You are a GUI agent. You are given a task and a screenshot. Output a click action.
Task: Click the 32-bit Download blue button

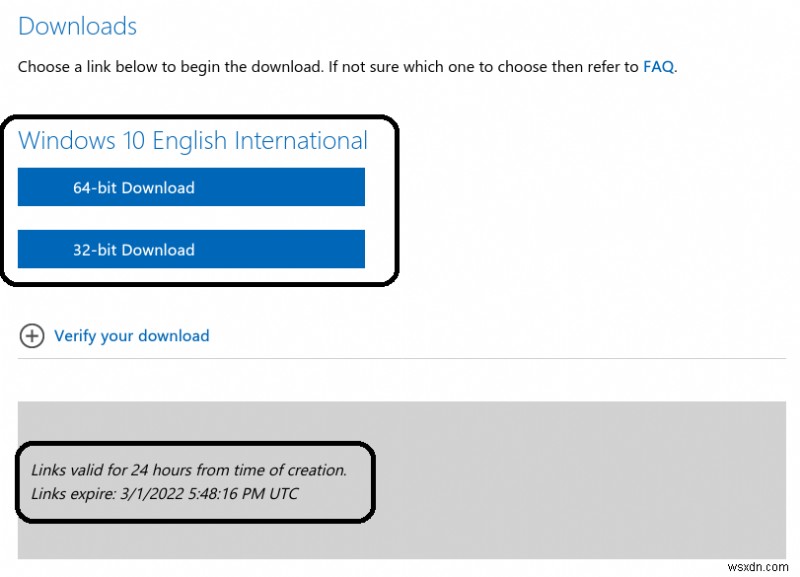click(190, 249)
